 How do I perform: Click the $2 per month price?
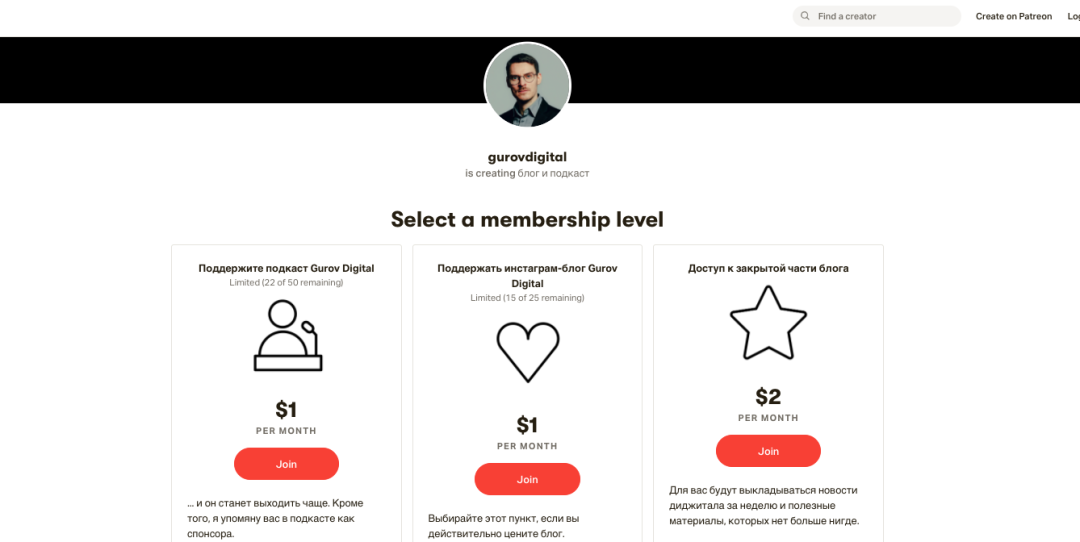pyautogui.click(x=768, y=397)
